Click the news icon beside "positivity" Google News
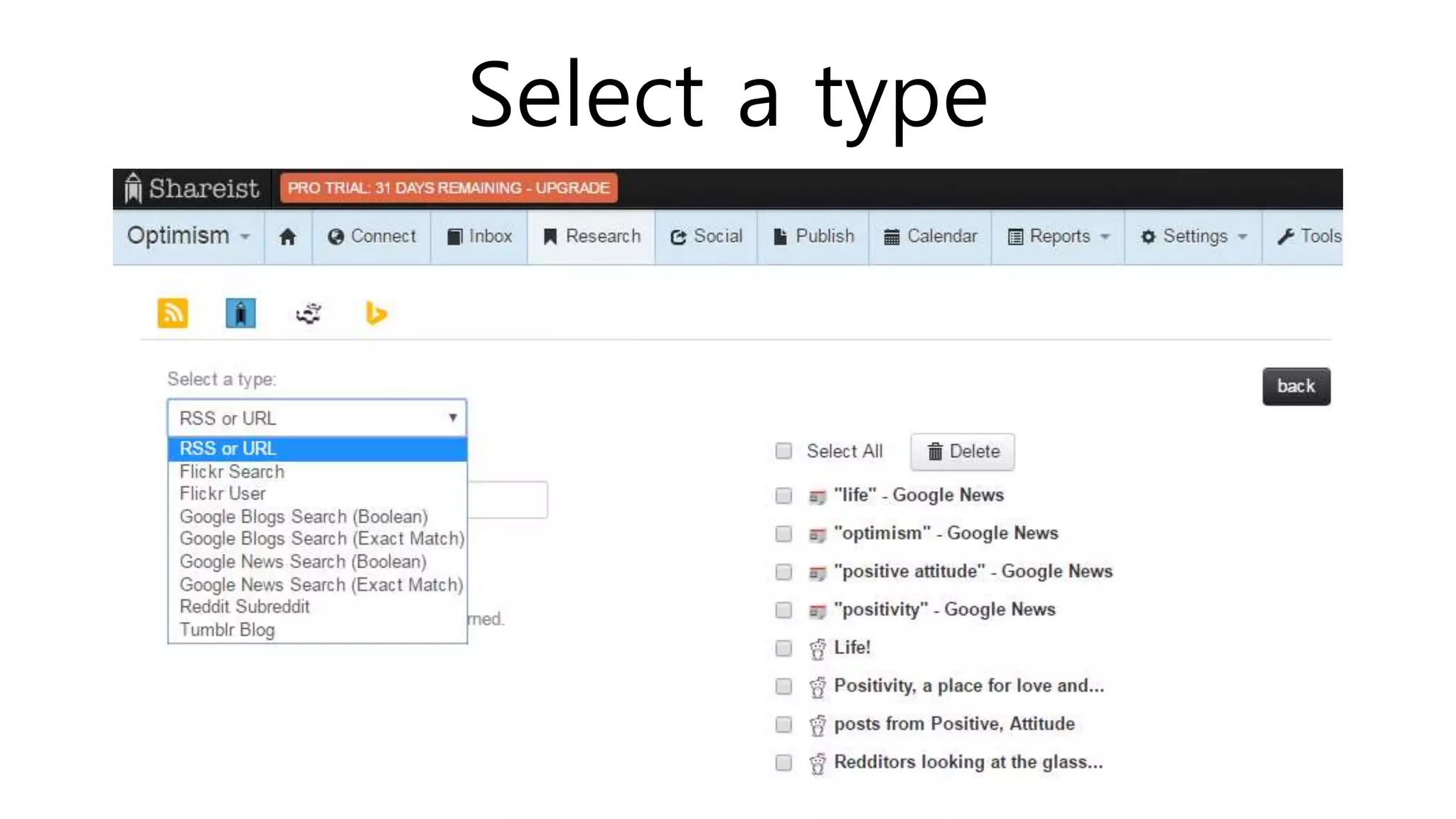Screen dimensions: 1456x819 coord(818,611)
